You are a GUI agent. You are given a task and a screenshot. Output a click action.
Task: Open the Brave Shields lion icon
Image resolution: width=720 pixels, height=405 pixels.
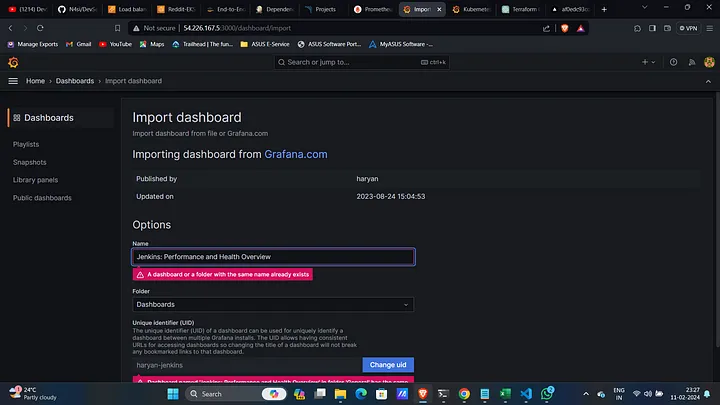pyautogui.click(x=565, y=28)
